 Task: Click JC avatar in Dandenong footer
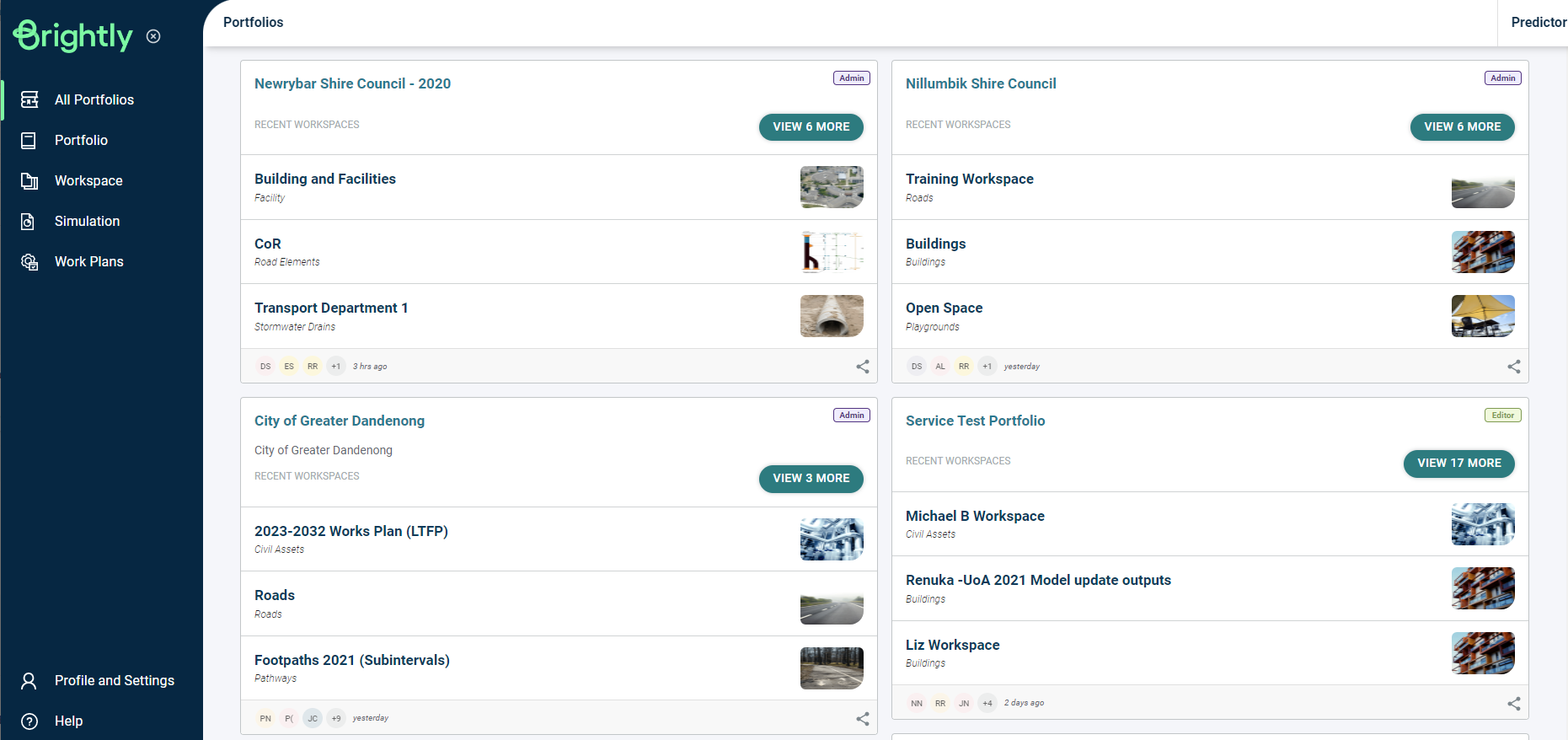point(313,718)
